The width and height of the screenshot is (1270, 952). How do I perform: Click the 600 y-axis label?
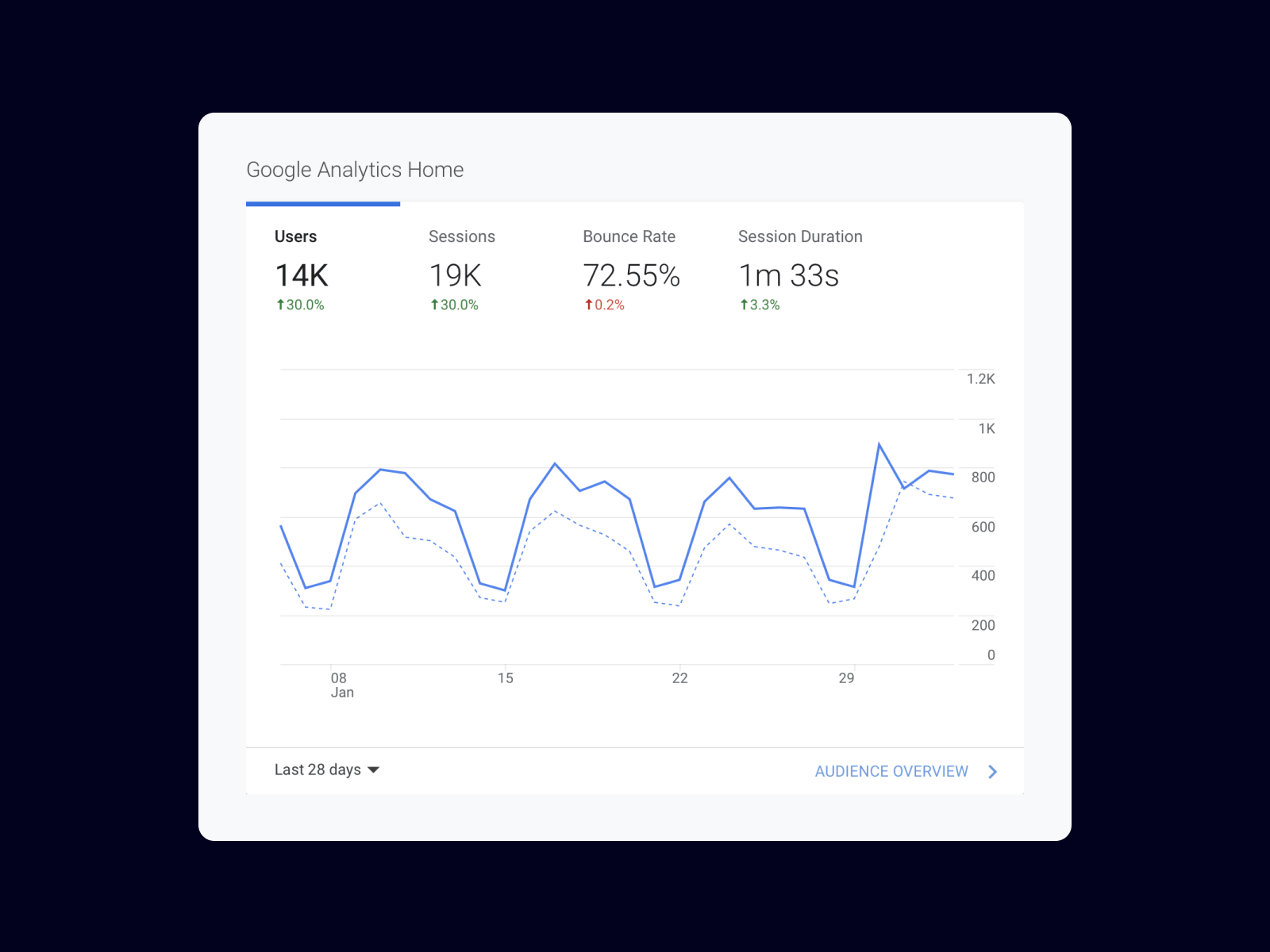click(x=983, y=528)
